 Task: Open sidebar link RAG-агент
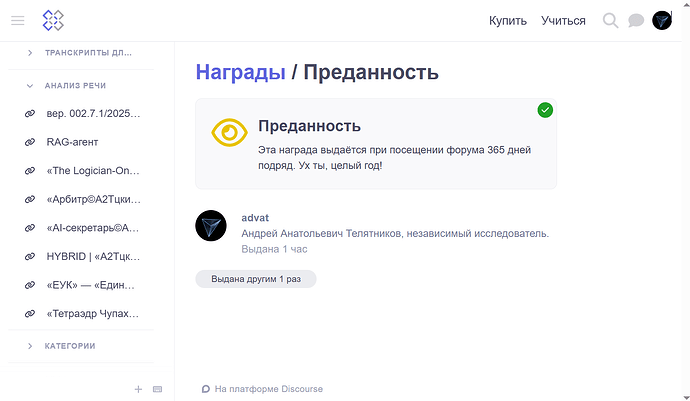pos(72,142)
